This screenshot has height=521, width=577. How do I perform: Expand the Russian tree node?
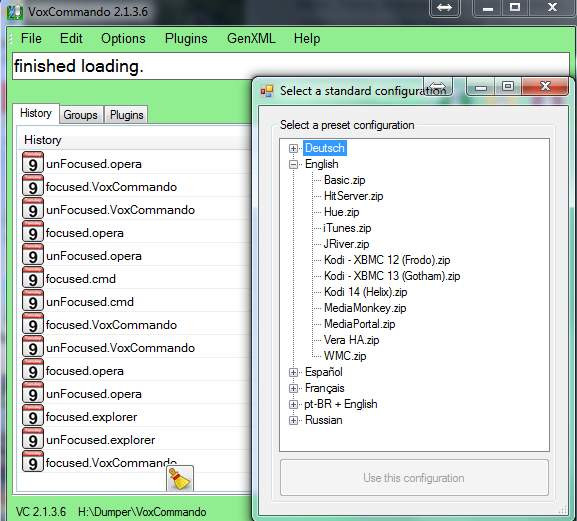point(293,420)
